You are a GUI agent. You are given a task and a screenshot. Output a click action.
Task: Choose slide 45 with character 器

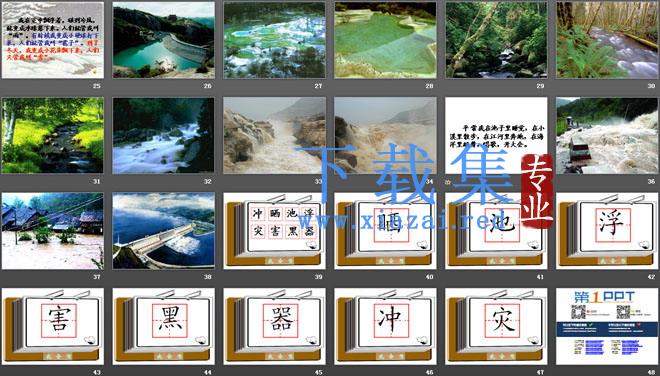[x=274, y=326]
